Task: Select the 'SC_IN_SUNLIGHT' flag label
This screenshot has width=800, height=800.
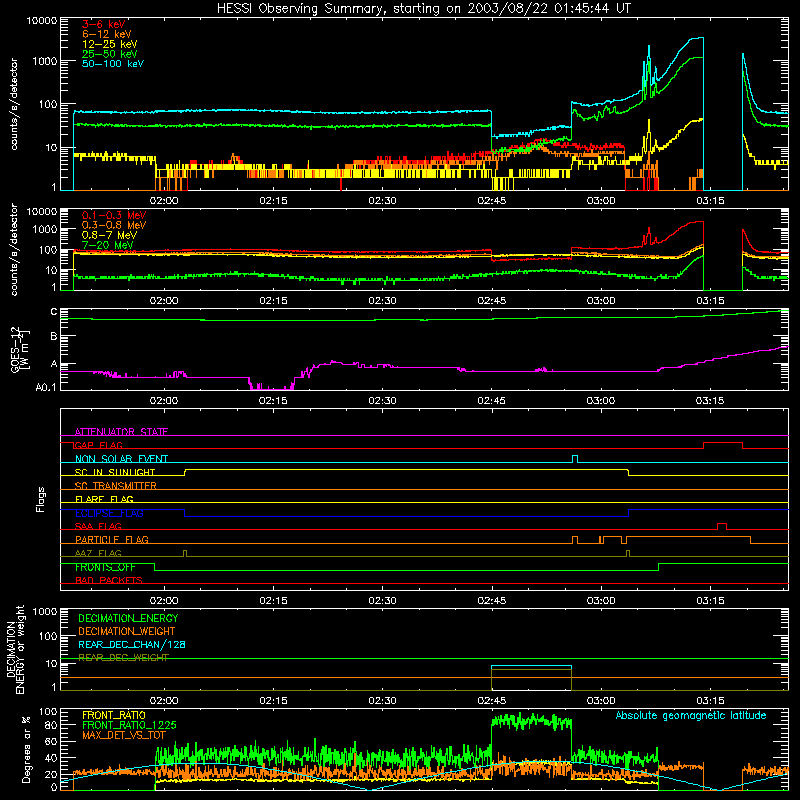Action: 114,472
